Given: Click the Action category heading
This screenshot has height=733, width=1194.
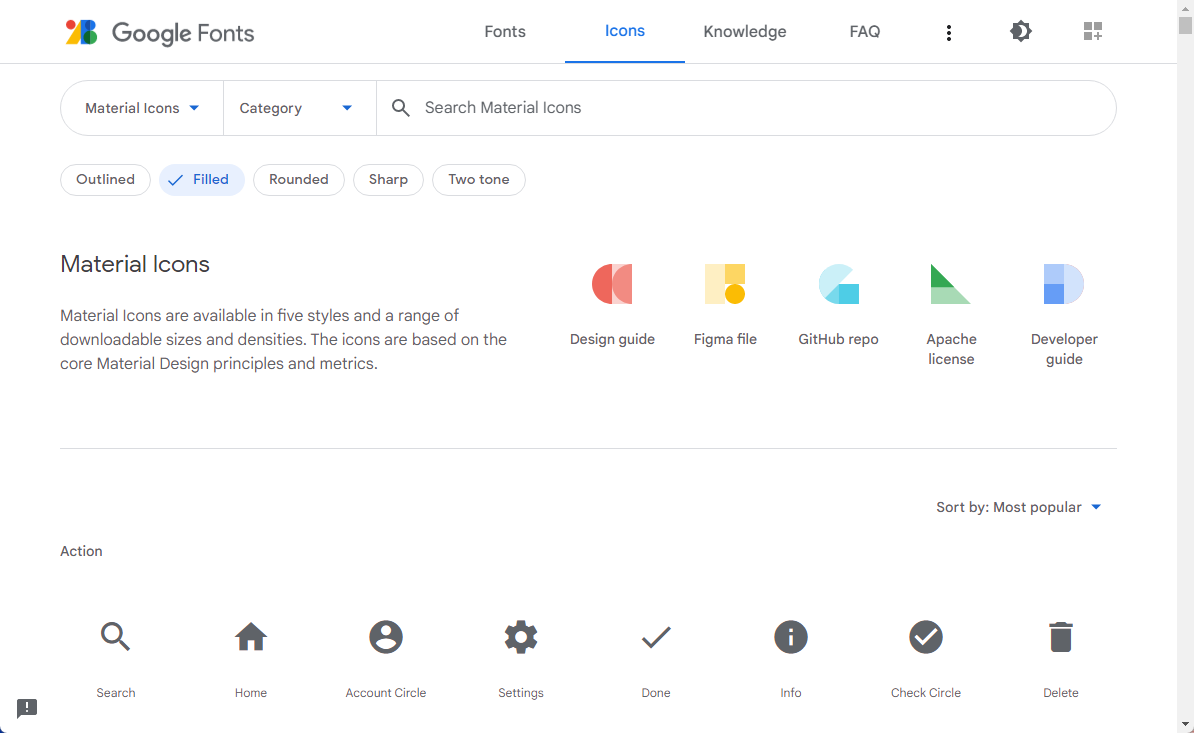Looking at the screenshot, I should pos(81,551).
